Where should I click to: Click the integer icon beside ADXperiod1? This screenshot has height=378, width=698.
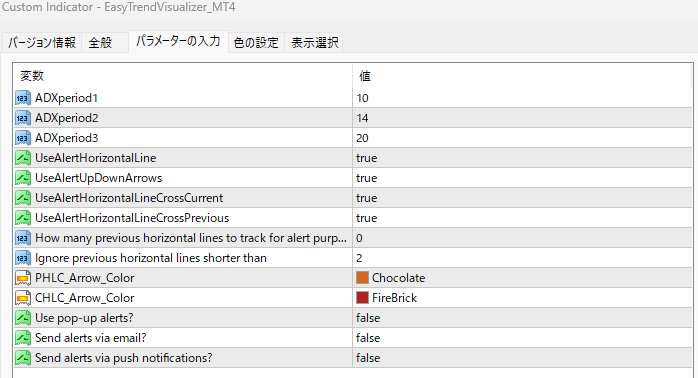point(23,98)
